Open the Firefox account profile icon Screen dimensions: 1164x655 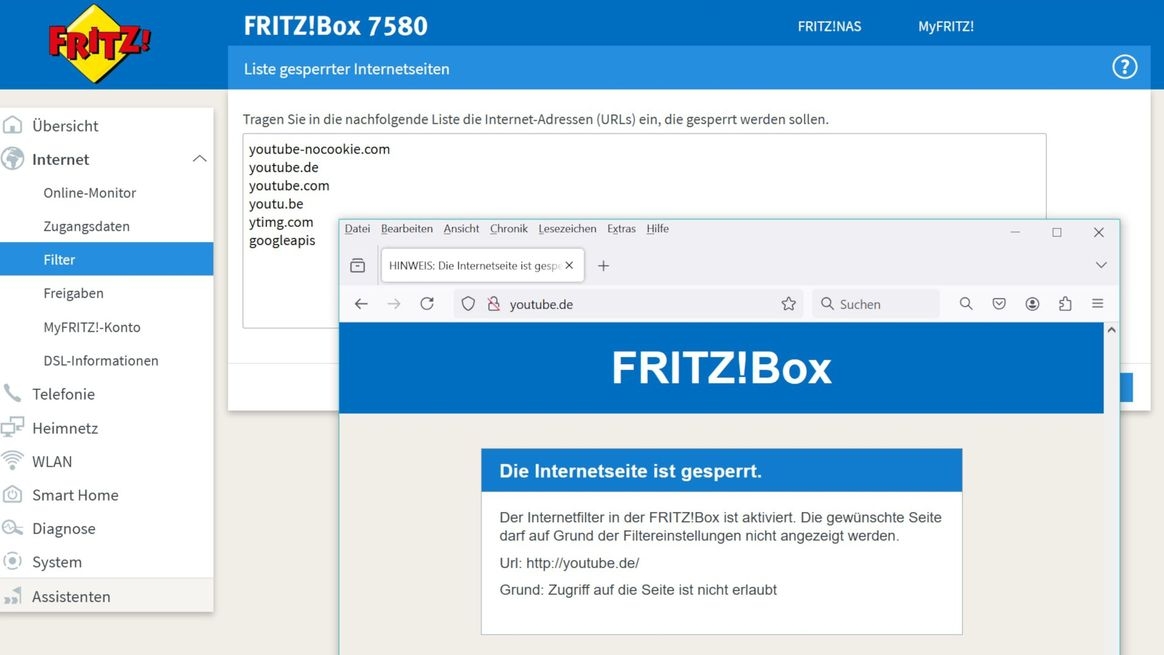(1032, 304)
